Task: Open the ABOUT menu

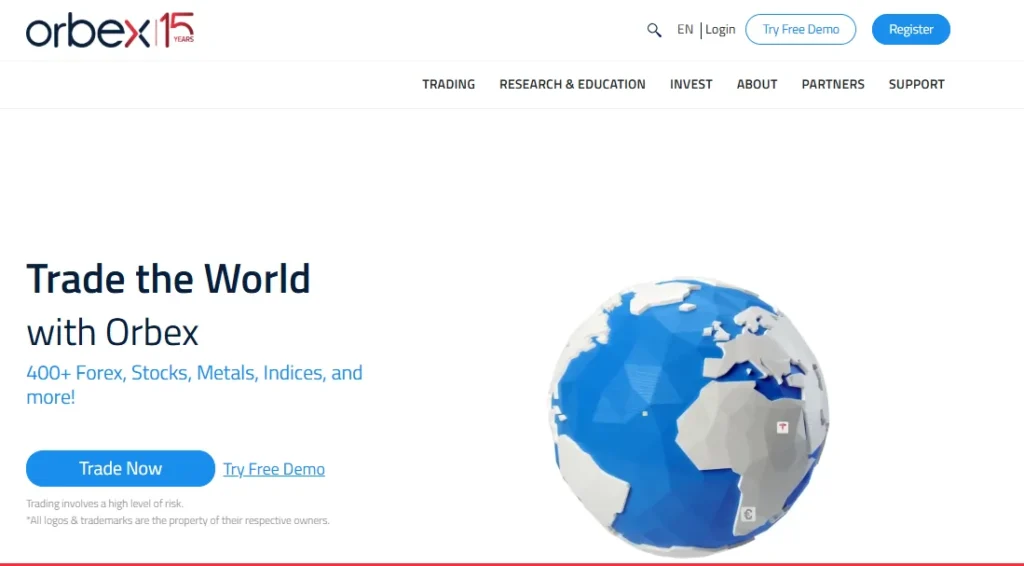Action: 757,84
